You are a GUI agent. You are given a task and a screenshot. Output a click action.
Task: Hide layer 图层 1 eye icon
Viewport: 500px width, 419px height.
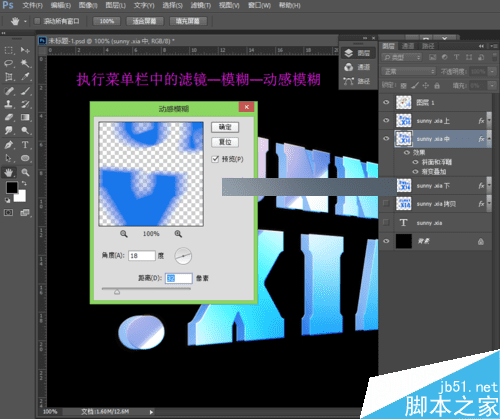(x=386, y=102)
